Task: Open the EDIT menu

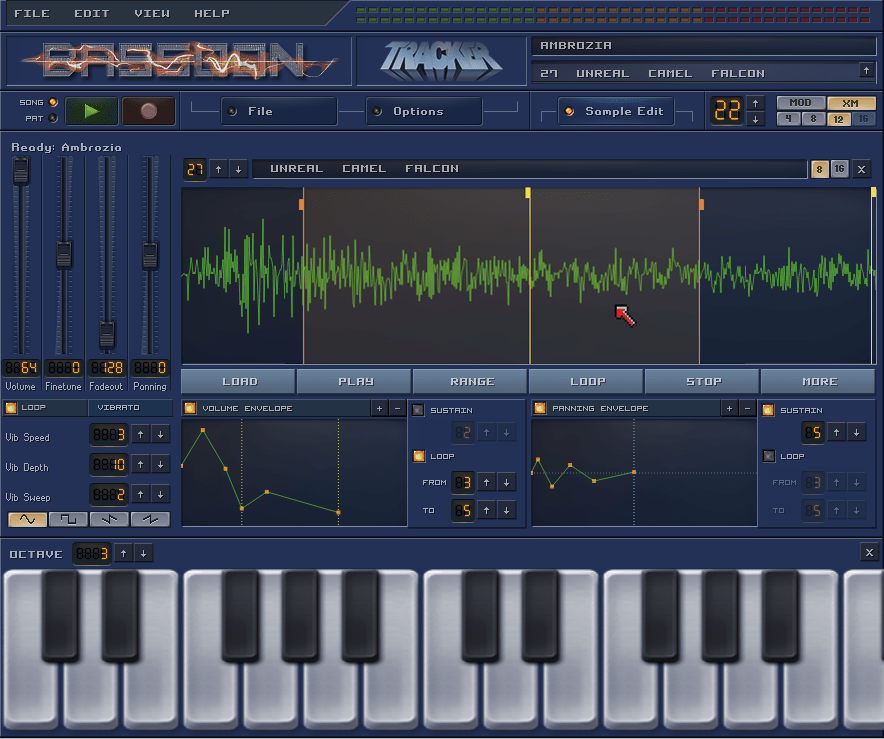Action: pyautogui.click(x=91, y=13)
